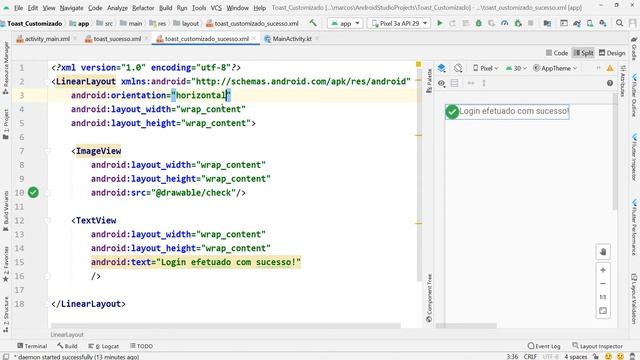Click the Zoom to Fit Screen icon
This screenshot has width=640, height=360.
point(603,311)
